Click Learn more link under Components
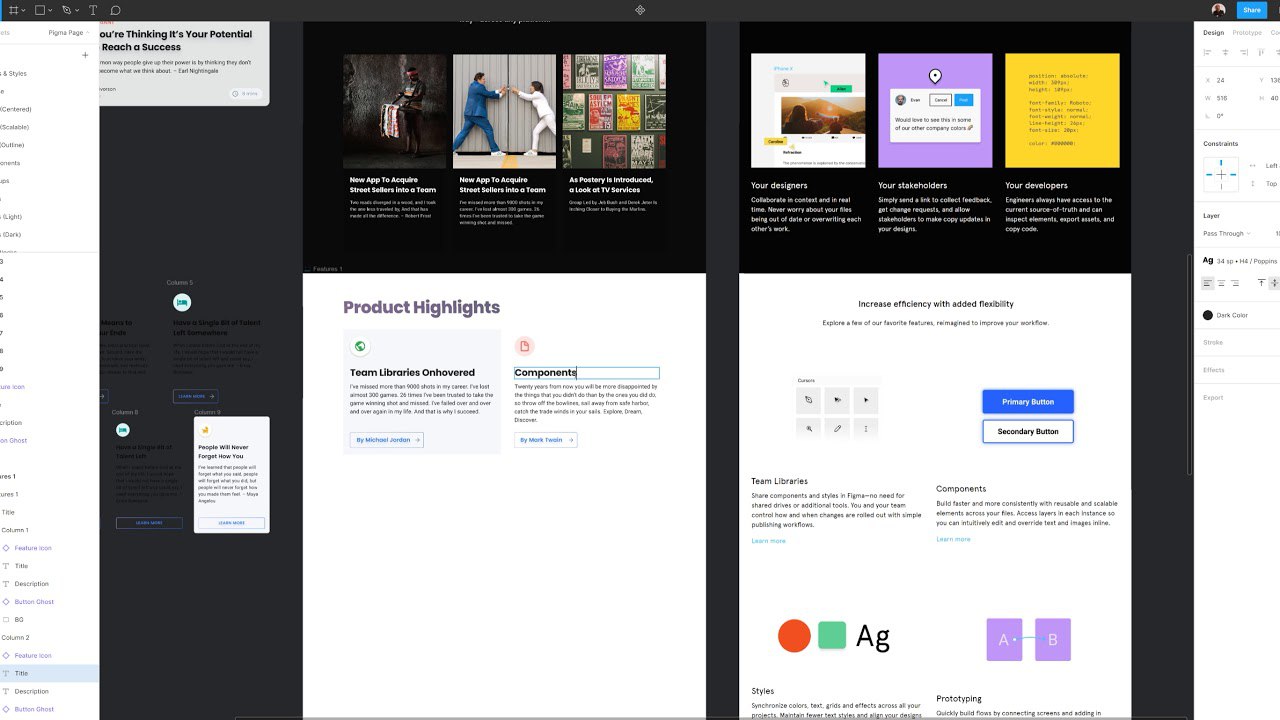Viewport: 1280px width, 720px height. tap(953, 539)
